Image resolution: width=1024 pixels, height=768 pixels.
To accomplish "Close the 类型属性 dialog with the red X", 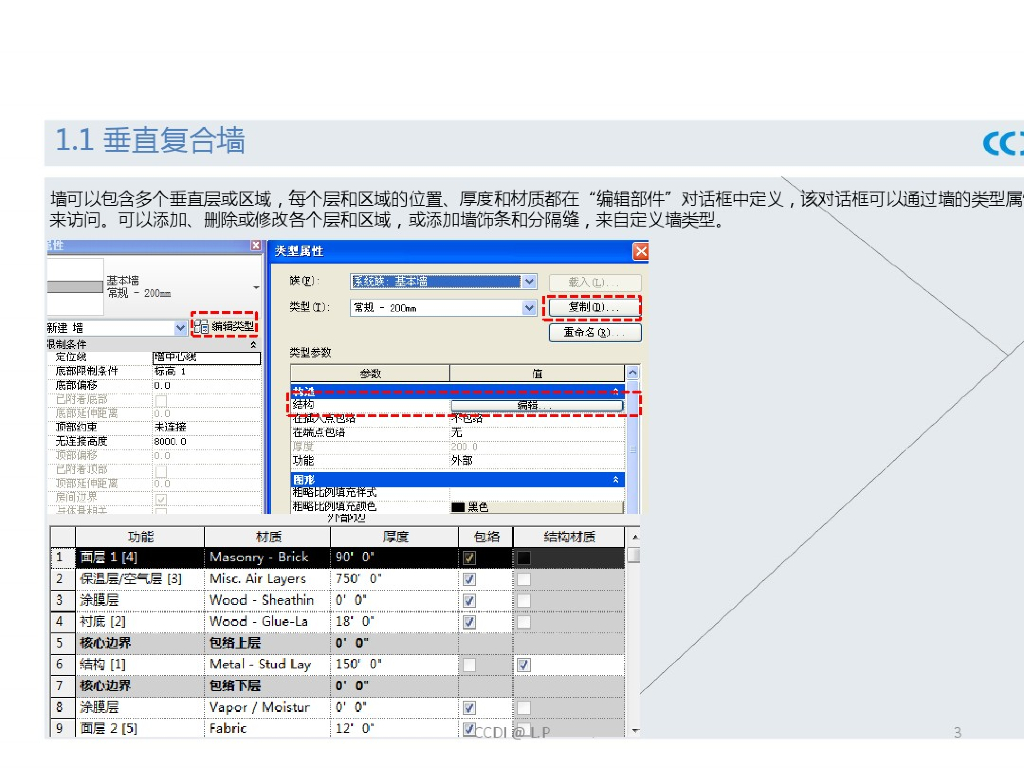I will click(x=641, y=251).
